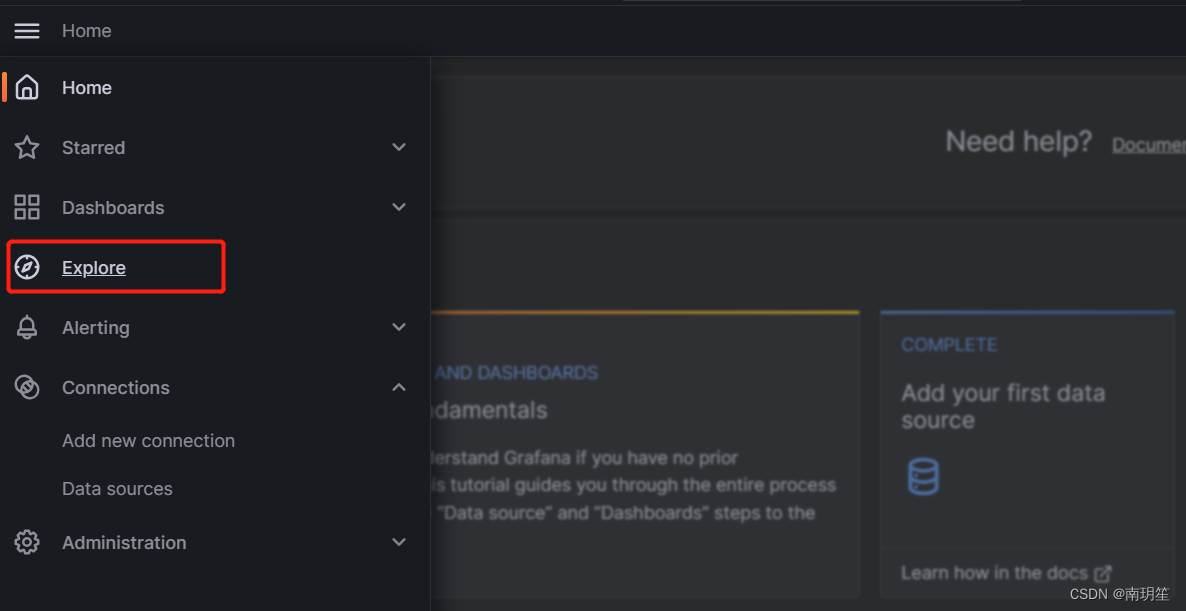Viewport: 1186px width, 611px height.
Task: Open the hamburger navigation menu
Action: (26, 30)
